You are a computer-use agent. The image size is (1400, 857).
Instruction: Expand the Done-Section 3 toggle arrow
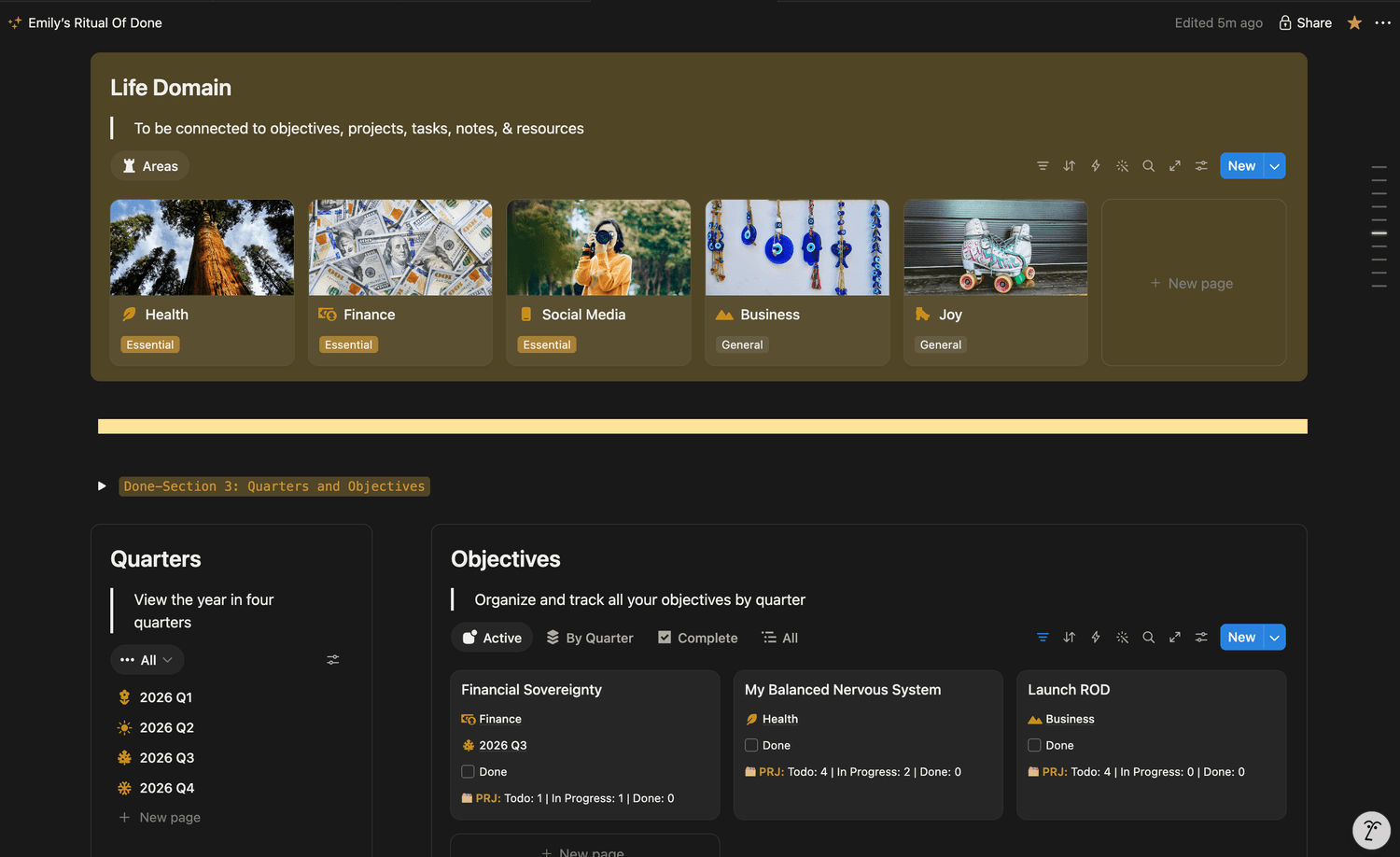point(102,486)
